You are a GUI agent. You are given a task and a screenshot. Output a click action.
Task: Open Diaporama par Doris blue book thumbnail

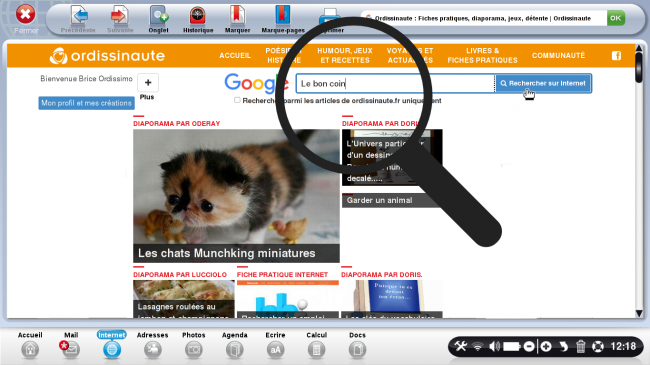coord(392,299)
